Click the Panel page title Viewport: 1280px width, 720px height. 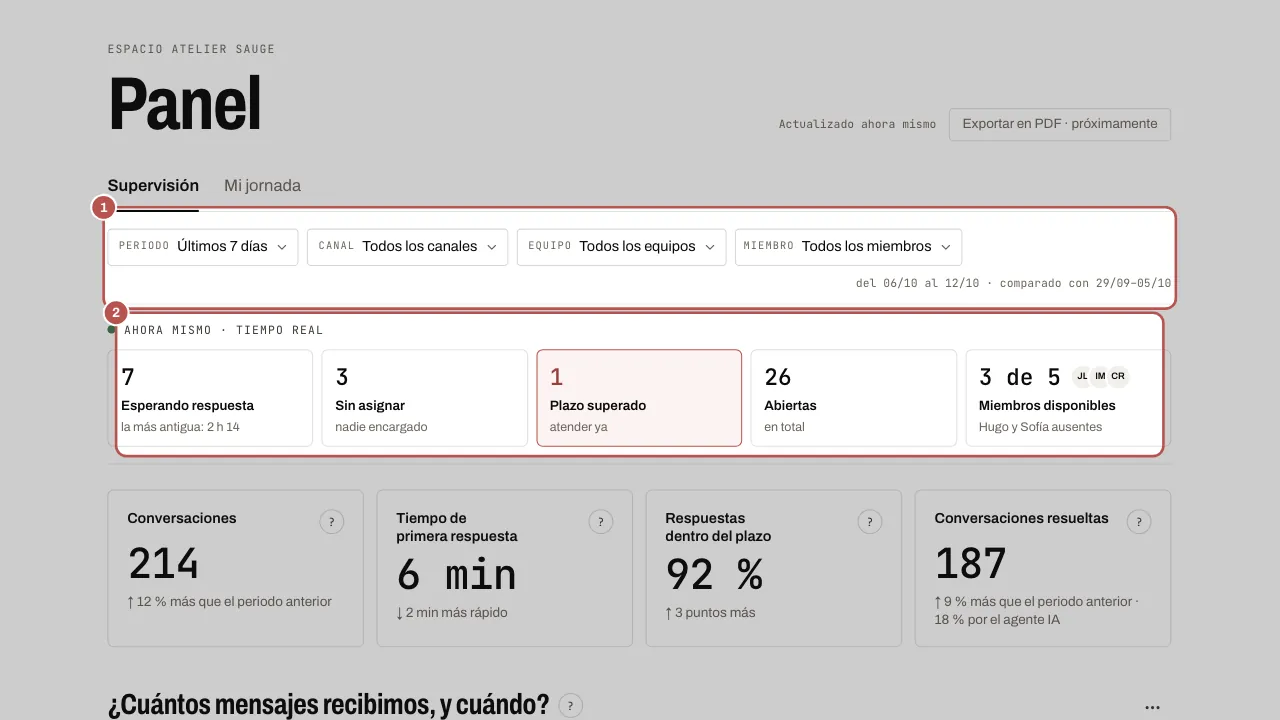point(185,104)
